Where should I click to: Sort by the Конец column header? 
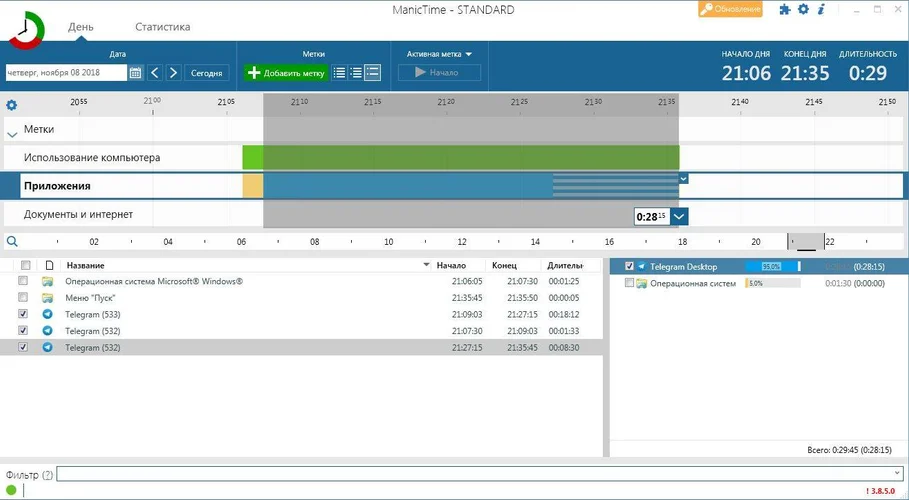point(504,265)
